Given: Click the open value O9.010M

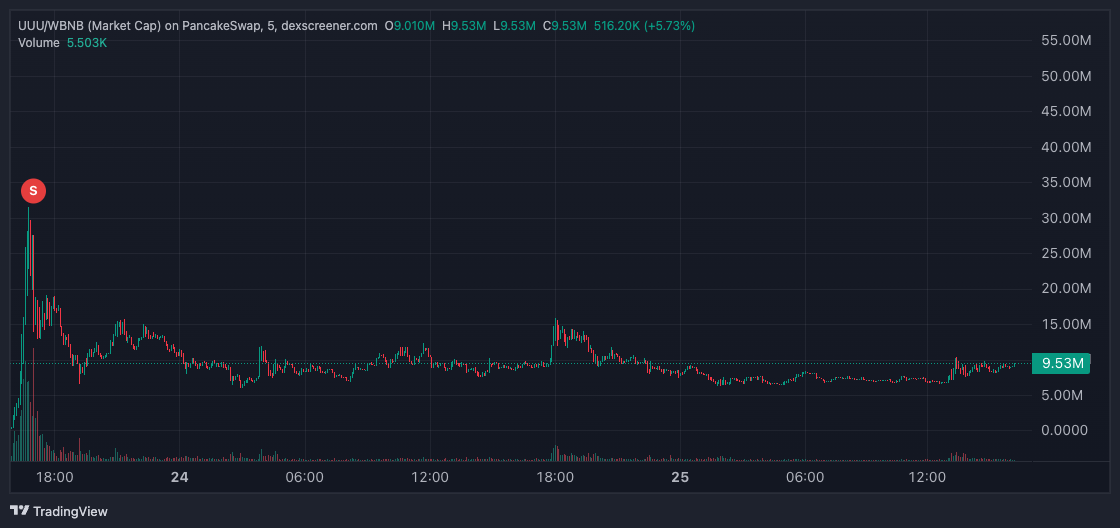Looking at the screenshot, I should pos(411,25).
